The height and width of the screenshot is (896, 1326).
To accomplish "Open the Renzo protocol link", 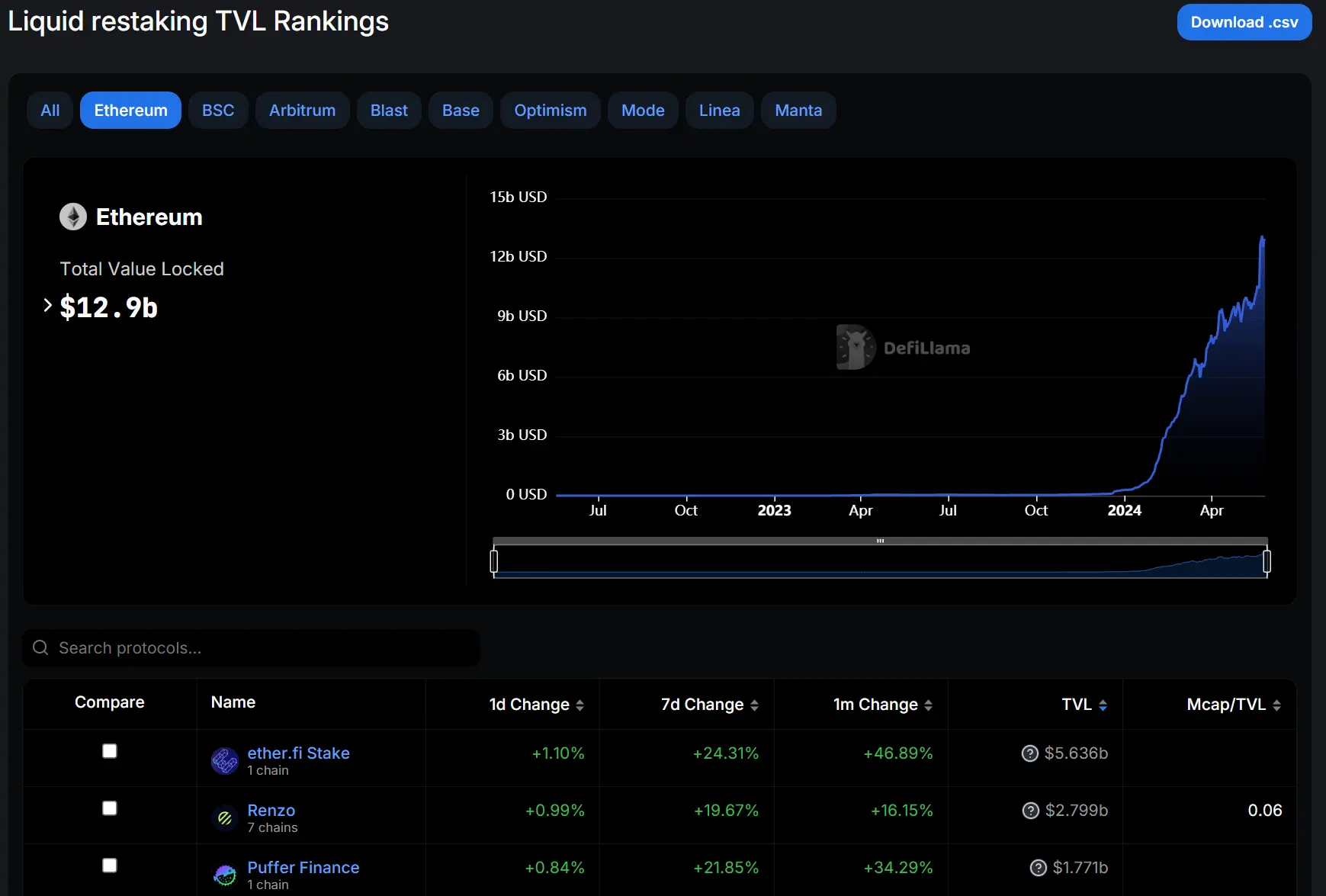I will [271, 810].
